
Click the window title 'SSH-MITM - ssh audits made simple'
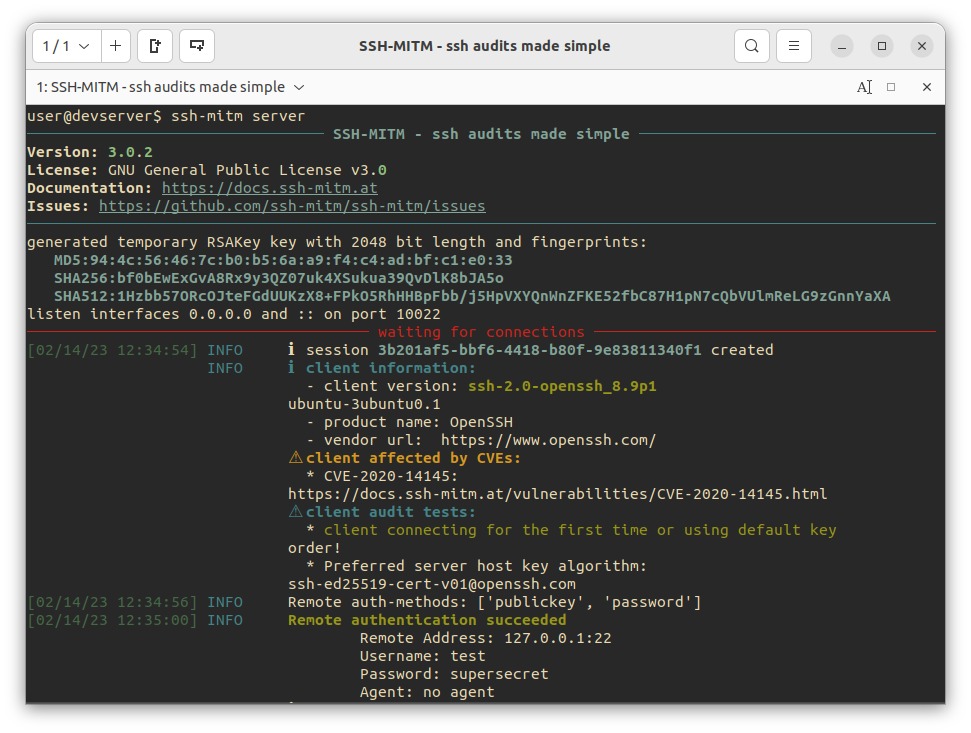coord(484,46)
